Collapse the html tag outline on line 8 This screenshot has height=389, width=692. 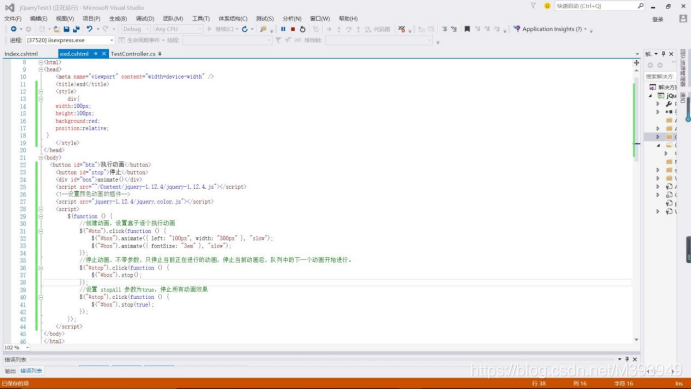pos(40,63)
